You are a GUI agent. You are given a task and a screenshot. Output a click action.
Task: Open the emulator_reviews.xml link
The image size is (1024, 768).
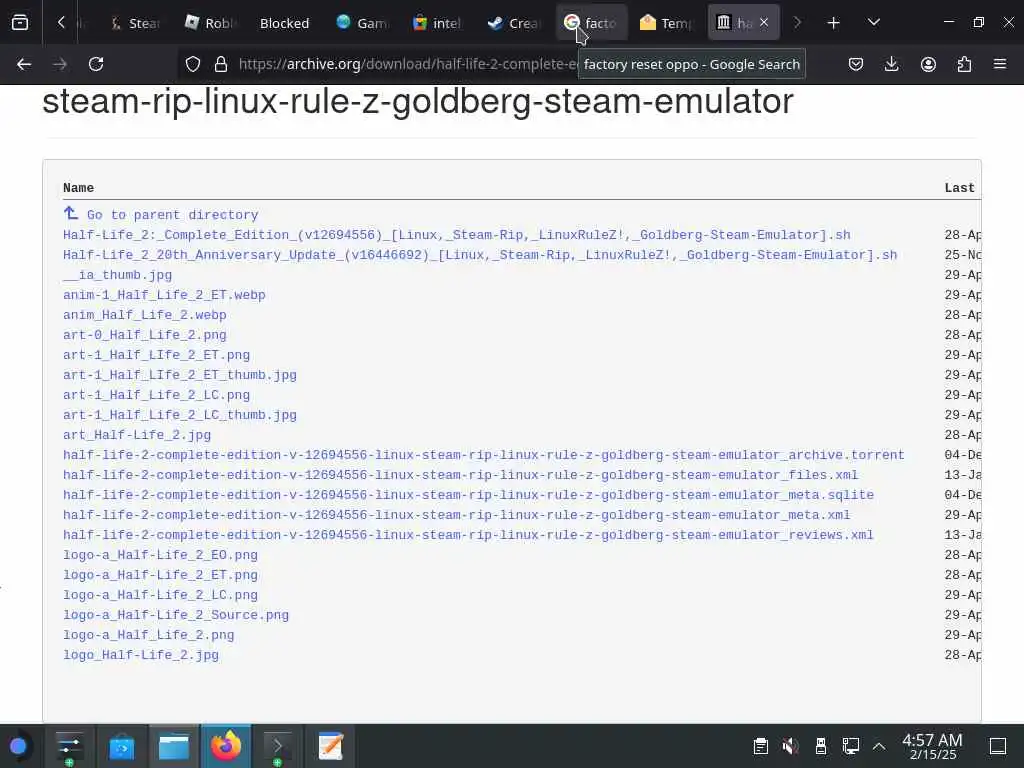point(468,535)
